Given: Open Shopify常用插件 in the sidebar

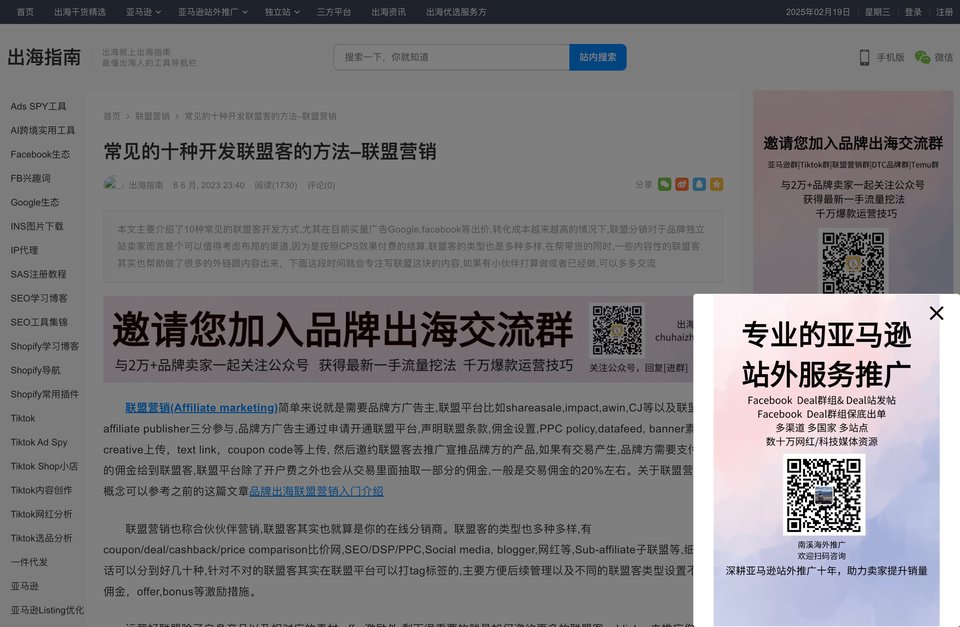Looking at the screenshot, I should coord(45,394).
